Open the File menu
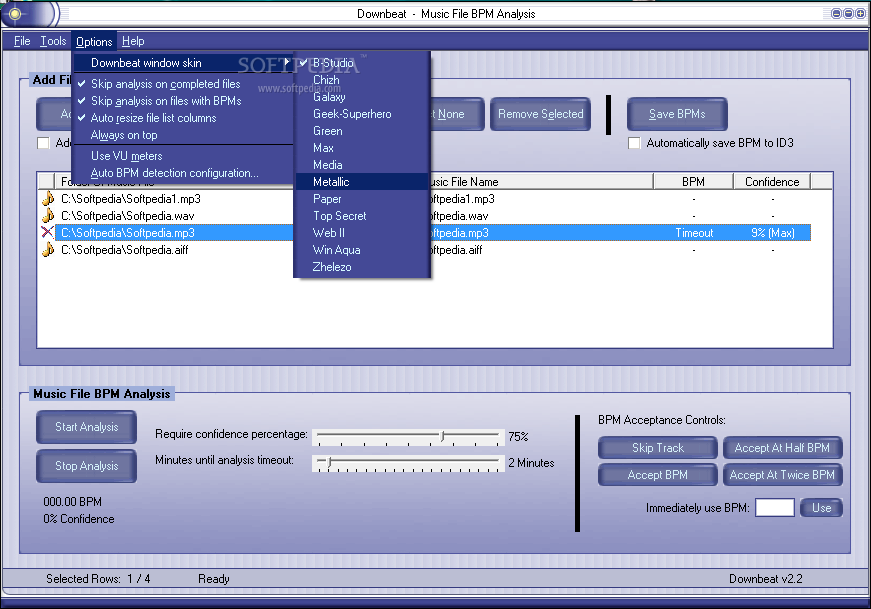The image size is (871, 609). (22, 41)
